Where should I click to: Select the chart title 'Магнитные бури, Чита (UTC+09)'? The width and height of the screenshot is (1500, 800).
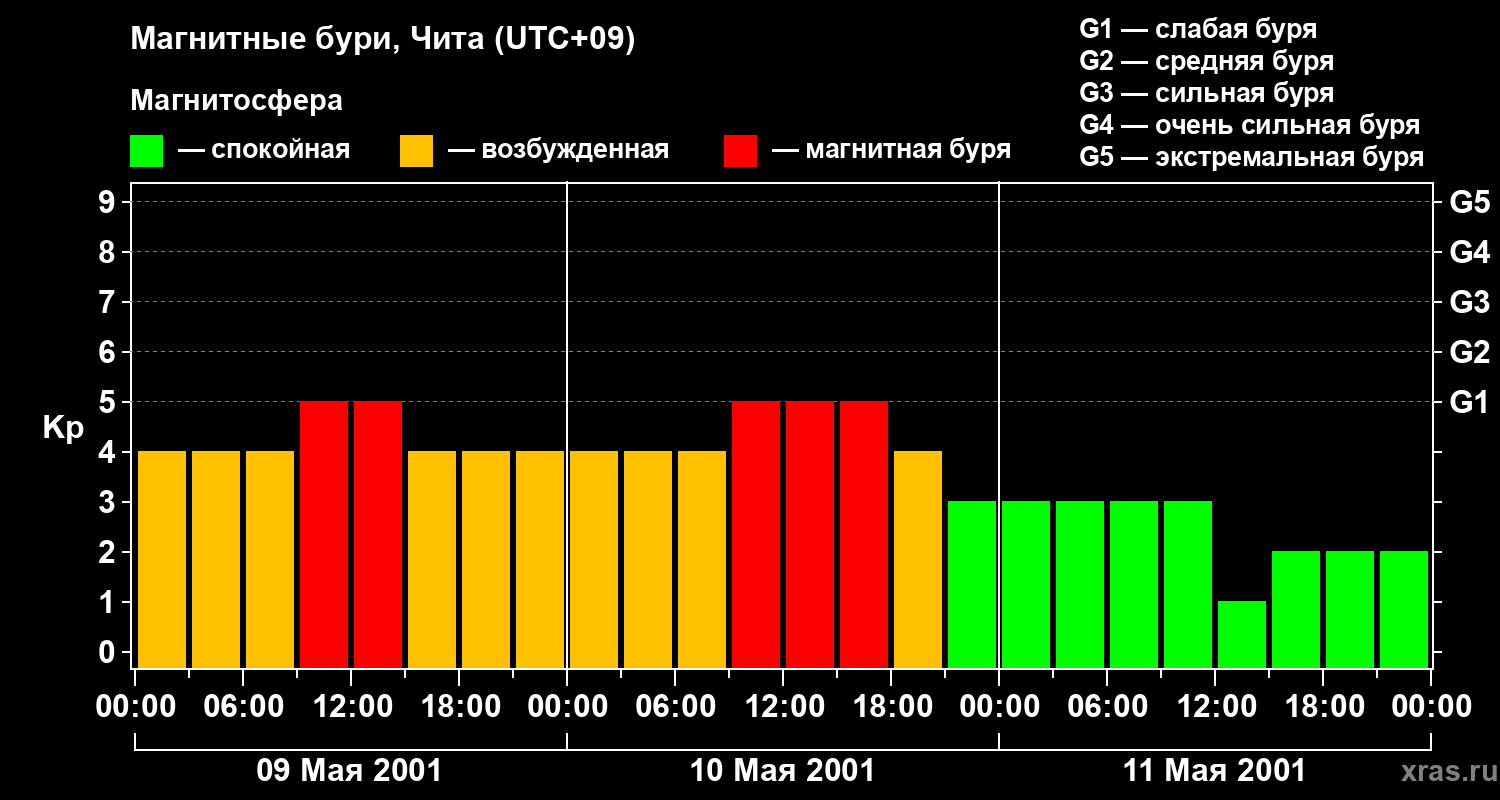click(x=383, y=40)
